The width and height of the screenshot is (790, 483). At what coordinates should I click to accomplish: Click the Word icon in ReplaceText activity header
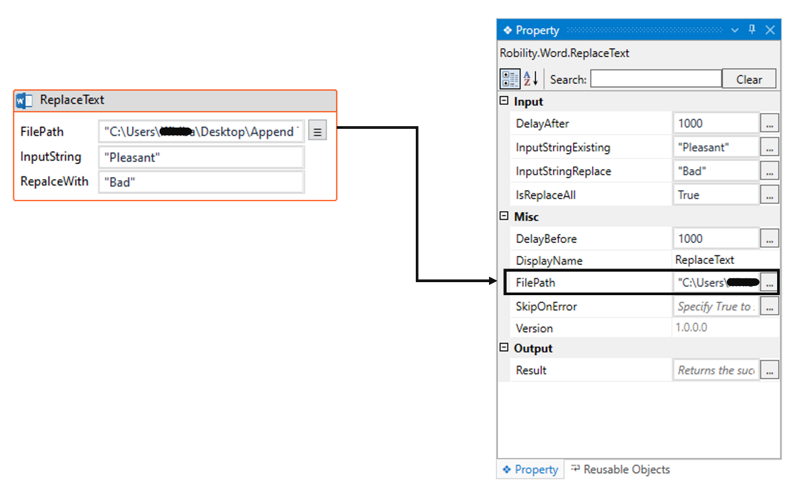tap(25, 100)
